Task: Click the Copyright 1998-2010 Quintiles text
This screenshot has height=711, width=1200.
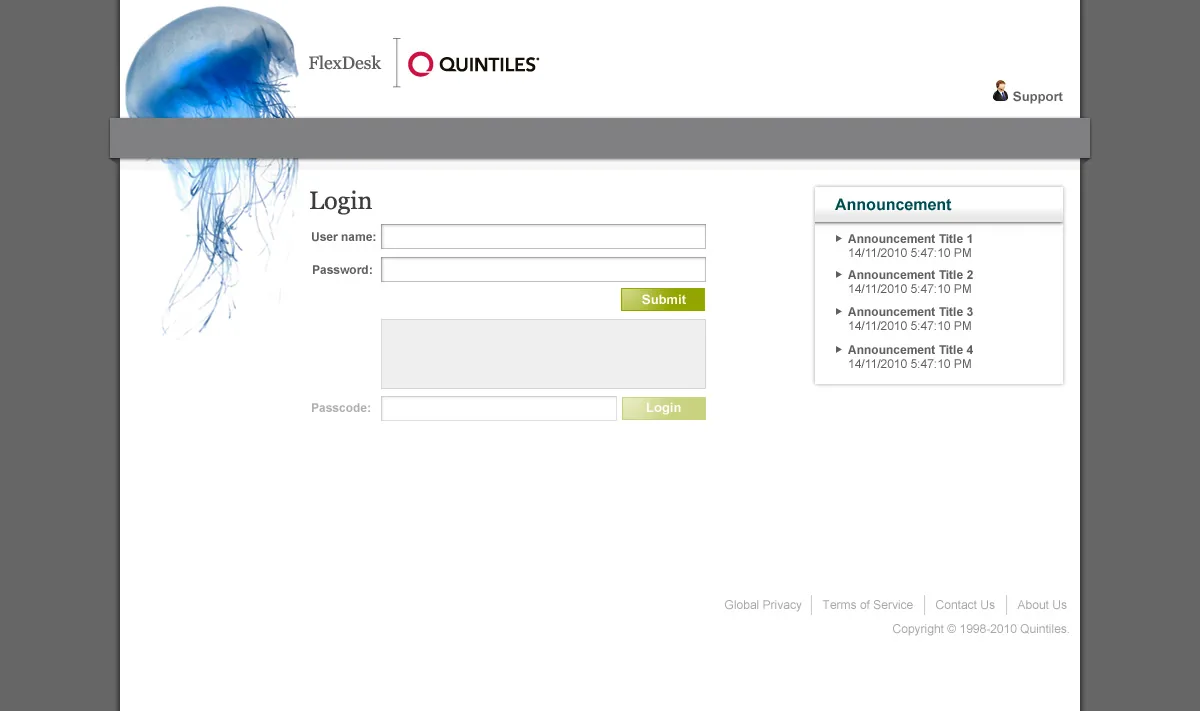Action: tap(981, 629)
